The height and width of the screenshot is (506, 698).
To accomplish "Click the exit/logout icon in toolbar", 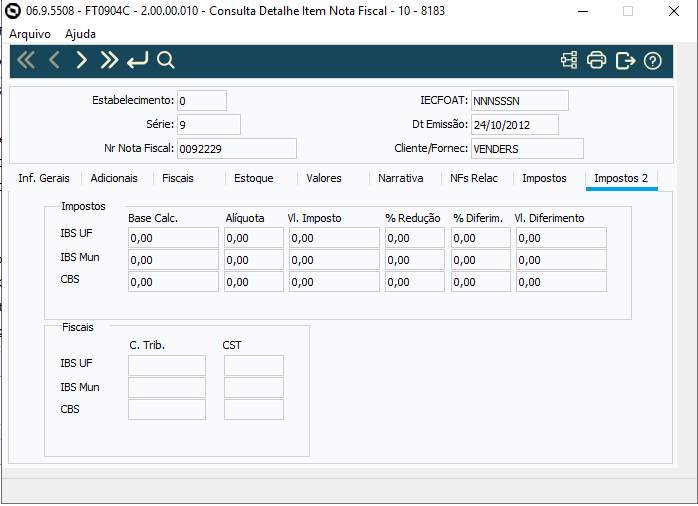I will pos(625,61).
